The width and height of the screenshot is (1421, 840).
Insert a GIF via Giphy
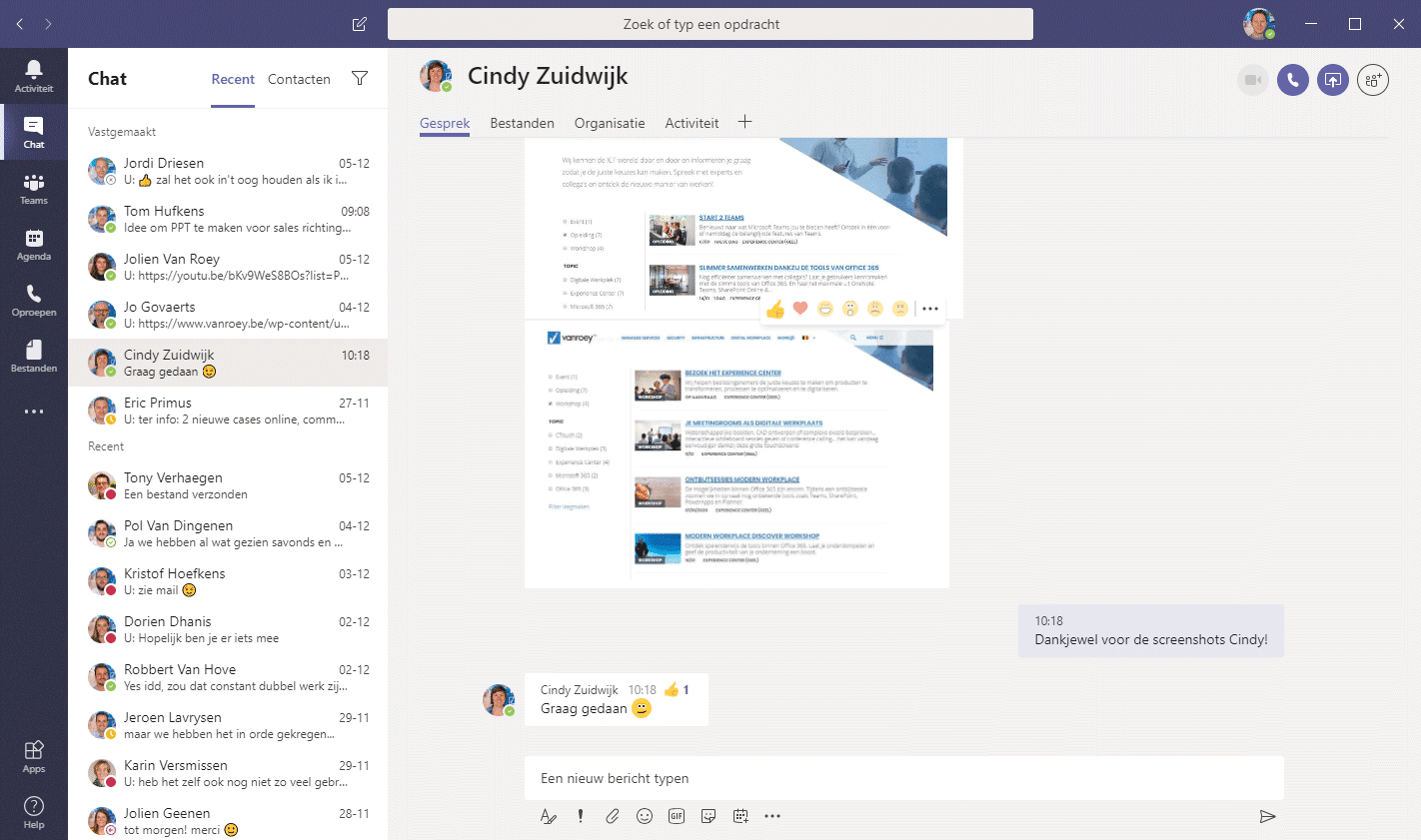[x=677, y=816]
